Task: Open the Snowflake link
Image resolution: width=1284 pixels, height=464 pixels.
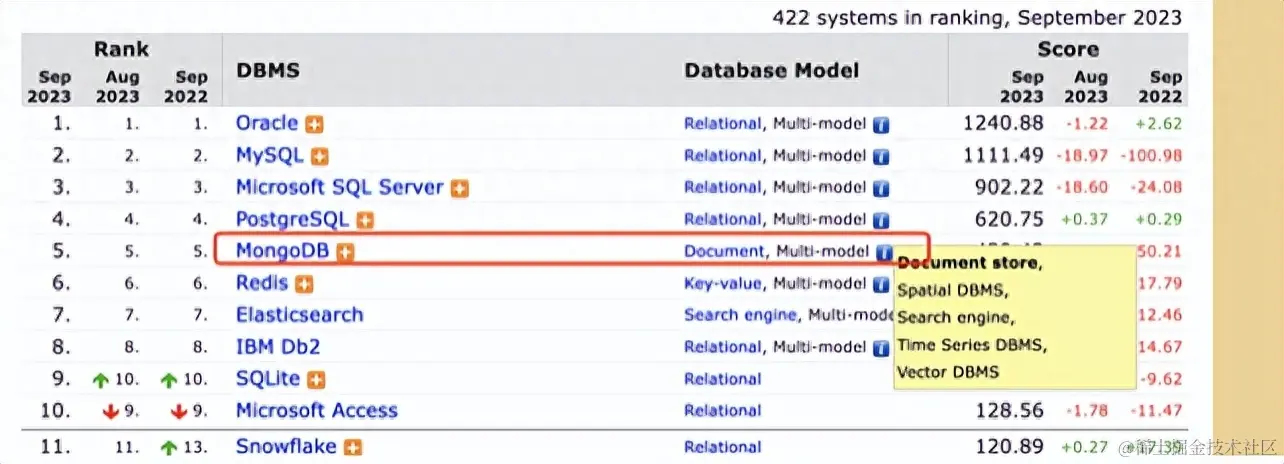Action: point(286,447)
